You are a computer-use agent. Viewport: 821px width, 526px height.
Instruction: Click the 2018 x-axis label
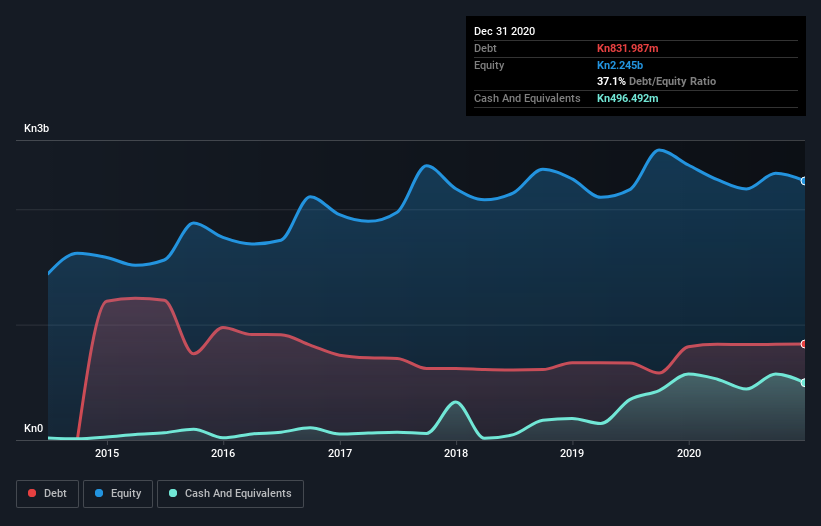[456, 453]
